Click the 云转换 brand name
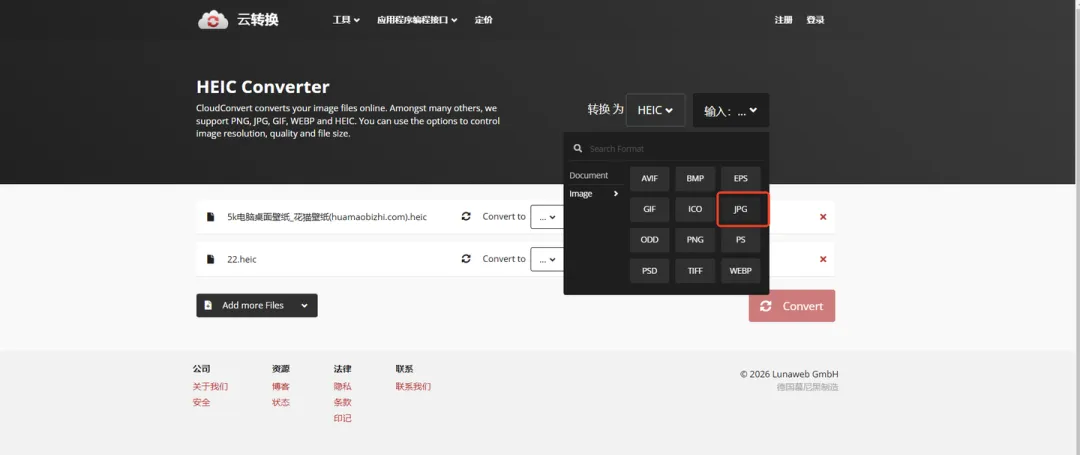The image size is (1080, 455). click(x=258, y=20)
